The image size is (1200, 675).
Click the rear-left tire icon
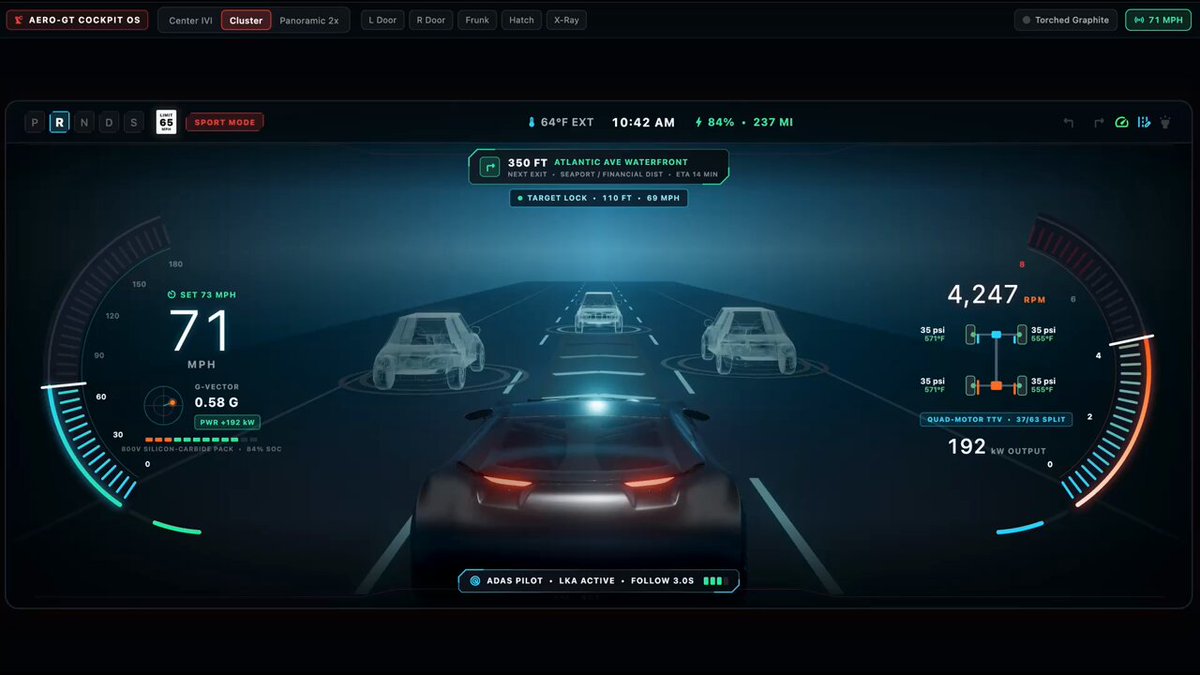pyautogui.click(x=970, y=385)
